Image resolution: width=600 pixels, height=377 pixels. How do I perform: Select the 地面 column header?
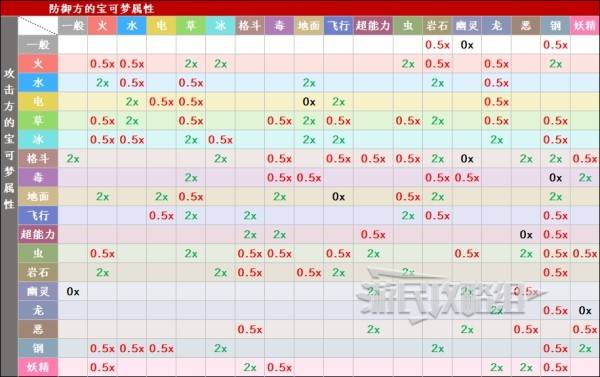(x=308, y=26)
